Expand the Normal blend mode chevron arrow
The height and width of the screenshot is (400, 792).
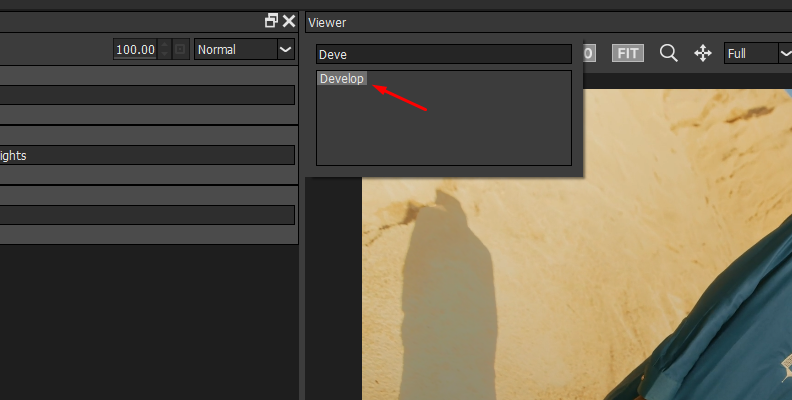click(285, 49)
